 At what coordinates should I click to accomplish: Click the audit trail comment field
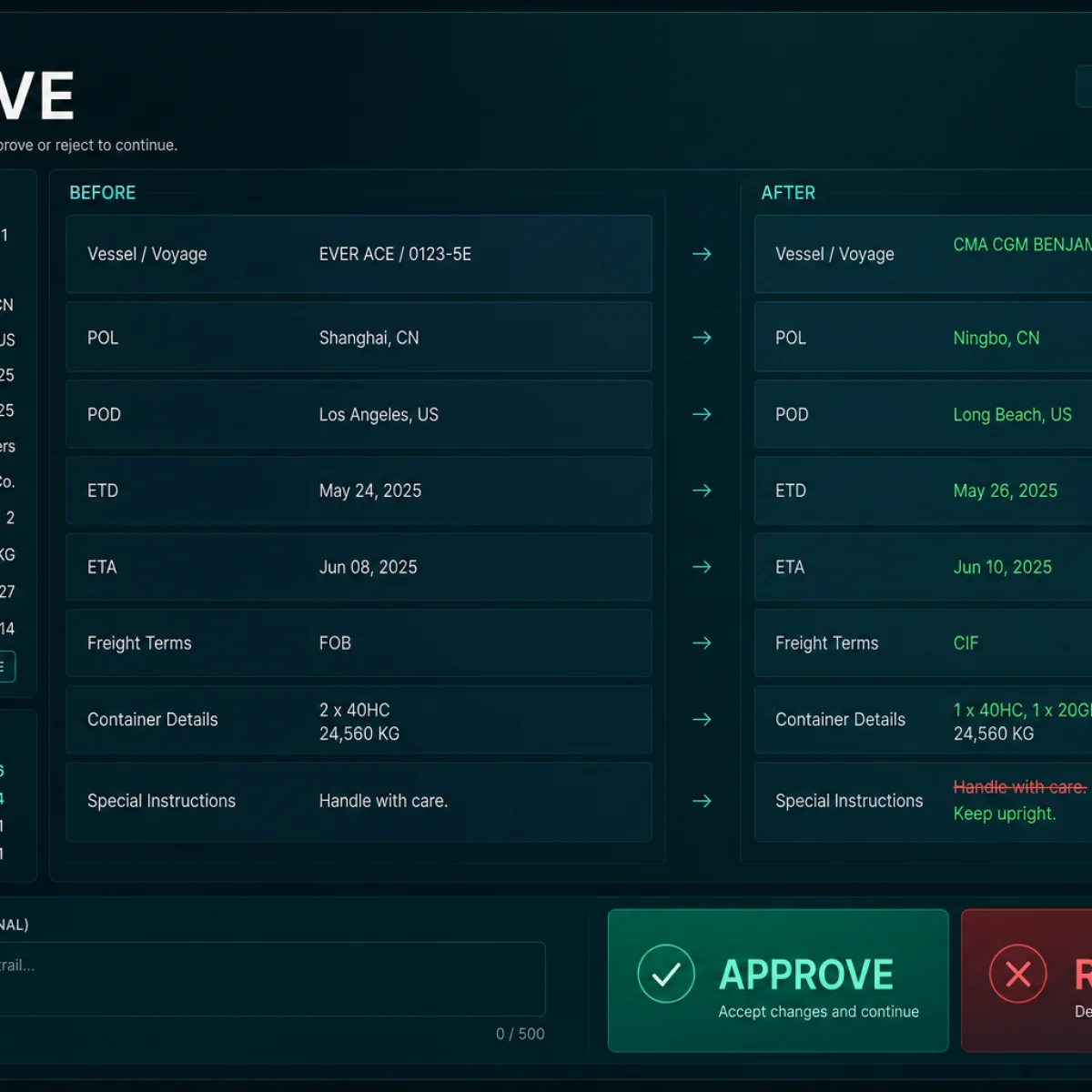(x=272, y=979)
